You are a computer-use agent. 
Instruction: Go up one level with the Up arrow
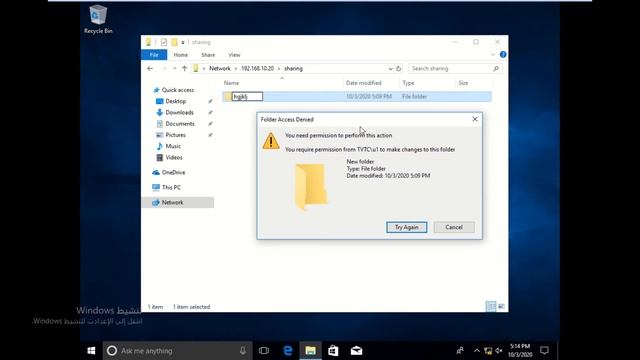pyautogui.click(x=184, y=69)
